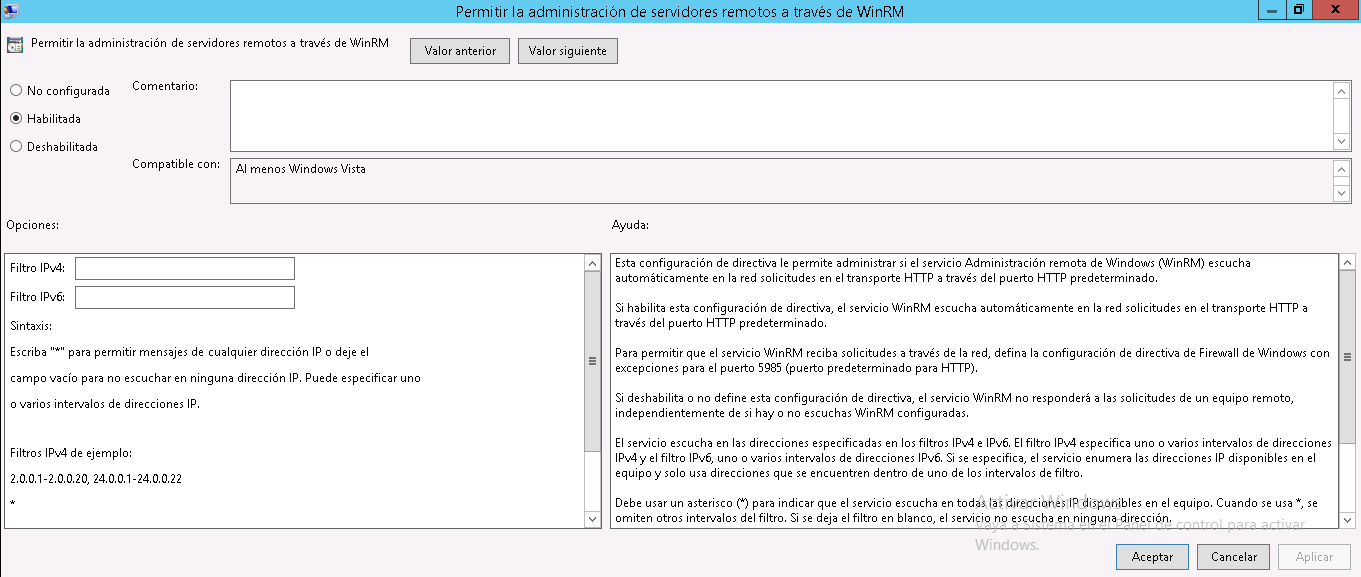Click the Opciones panel scroll-down arrow
This screenshot has height=577, width=1361.
593,518
